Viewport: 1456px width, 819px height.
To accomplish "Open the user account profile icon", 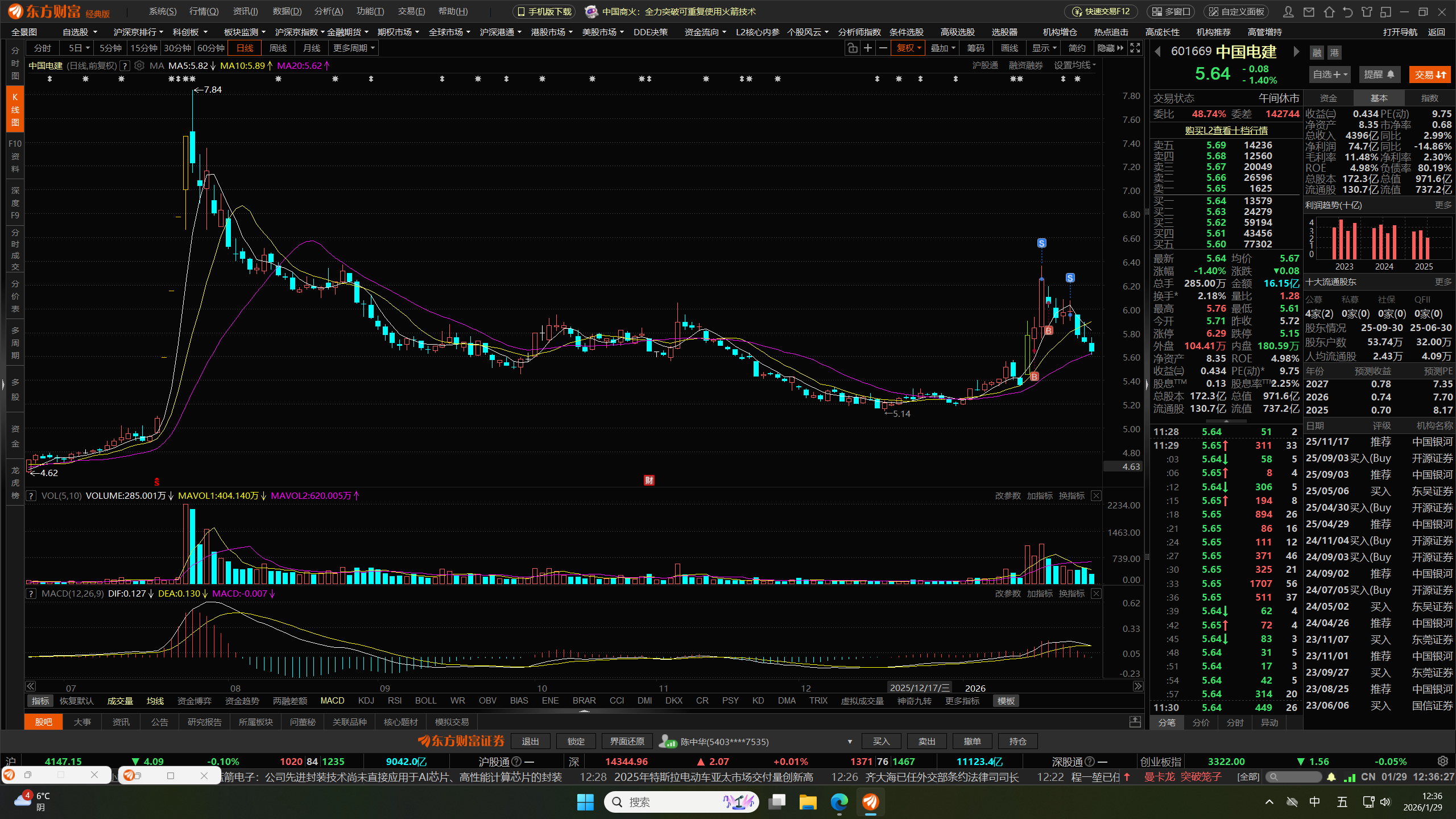I will tap(1288, 12).
